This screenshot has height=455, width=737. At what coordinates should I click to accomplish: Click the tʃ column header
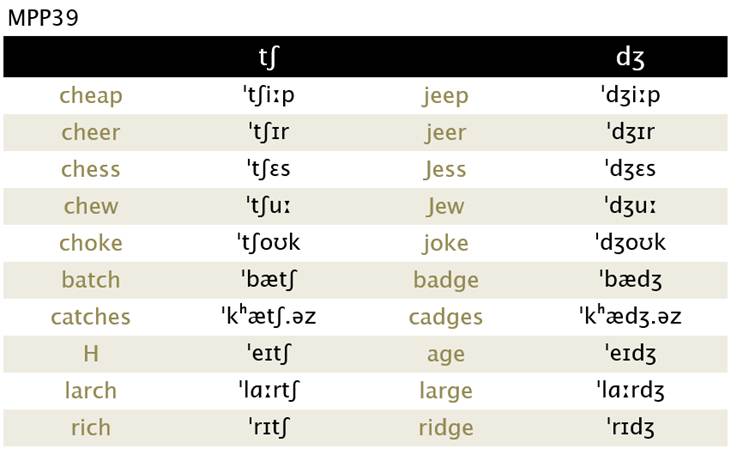pyautogui.click(x=268, y=57)
